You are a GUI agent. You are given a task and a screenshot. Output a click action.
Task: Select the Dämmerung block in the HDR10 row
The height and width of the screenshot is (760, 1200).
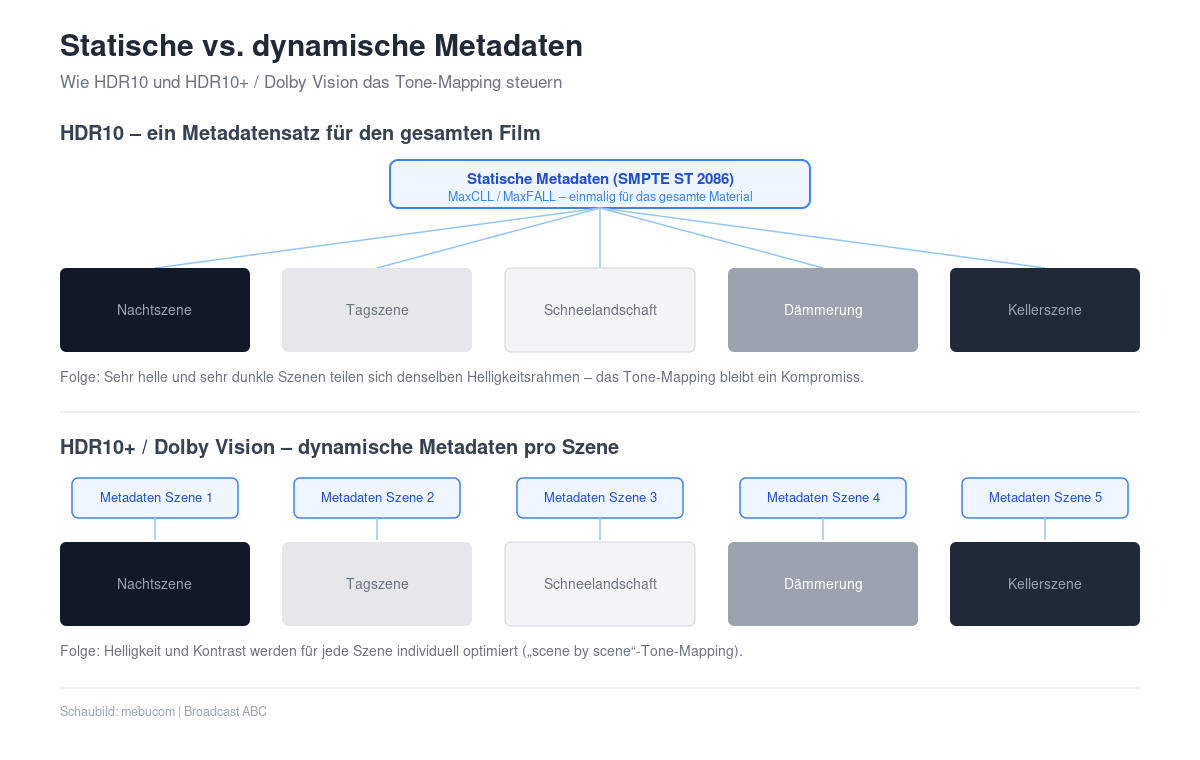pos(823,310)
